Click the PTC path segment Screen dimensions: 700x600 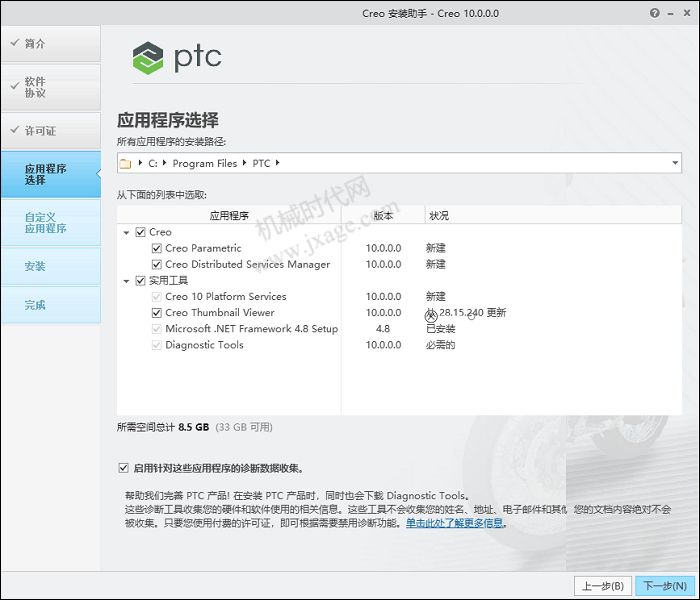(261, 163)
